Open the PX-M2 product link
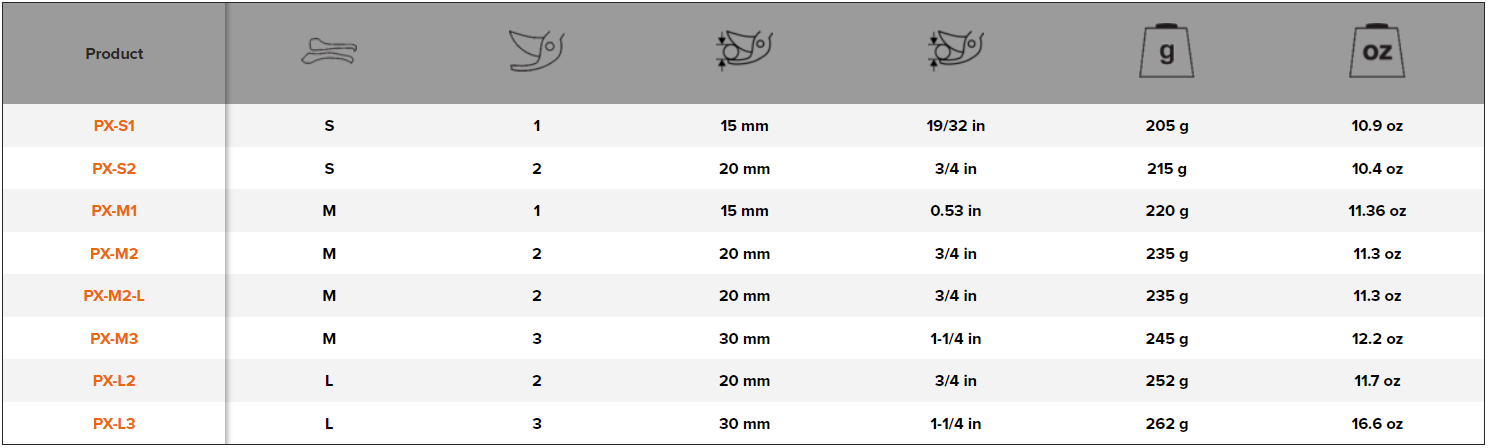1489x448 pixels. coord(114,254)
